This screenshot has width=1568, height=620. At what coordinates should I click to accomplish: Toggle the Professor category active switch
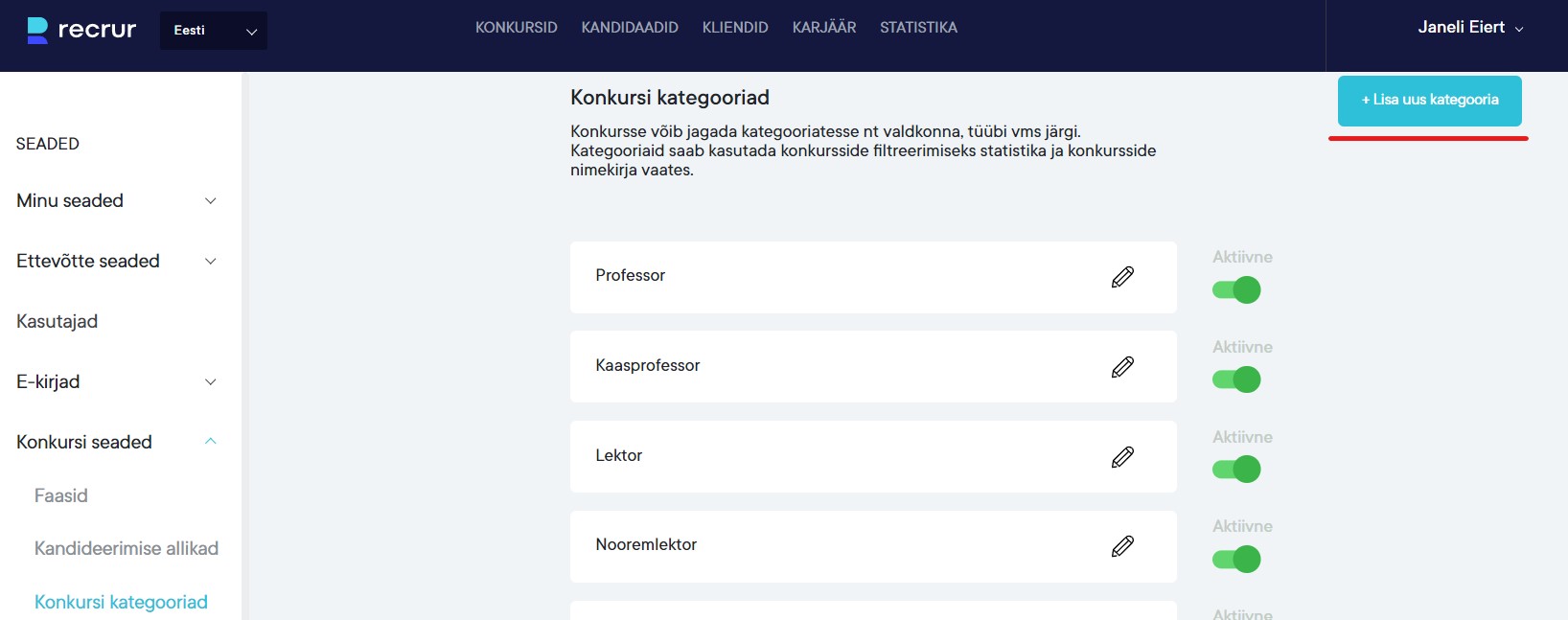pos(1236,289)
